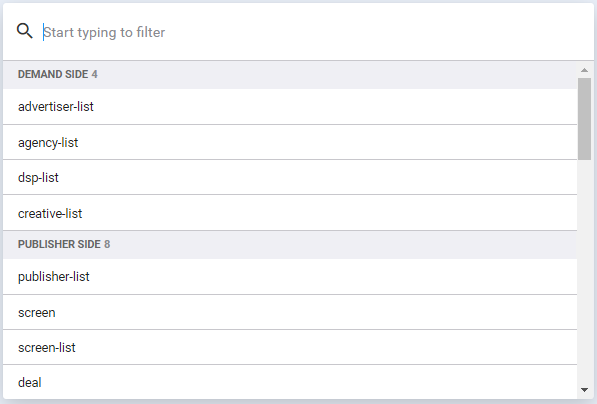Choose publisher-list under Publisher Side

coord(290,276)
